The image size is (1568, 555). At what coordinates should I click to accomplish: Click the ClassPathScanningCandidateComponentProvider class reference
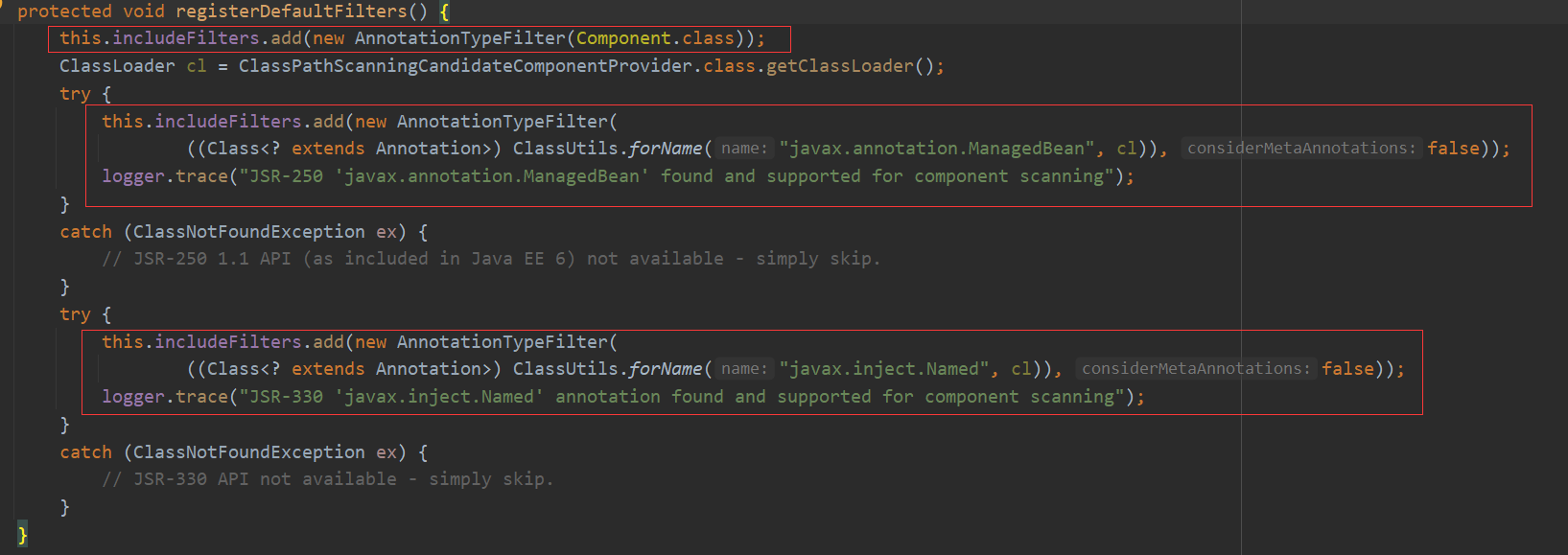465,66
